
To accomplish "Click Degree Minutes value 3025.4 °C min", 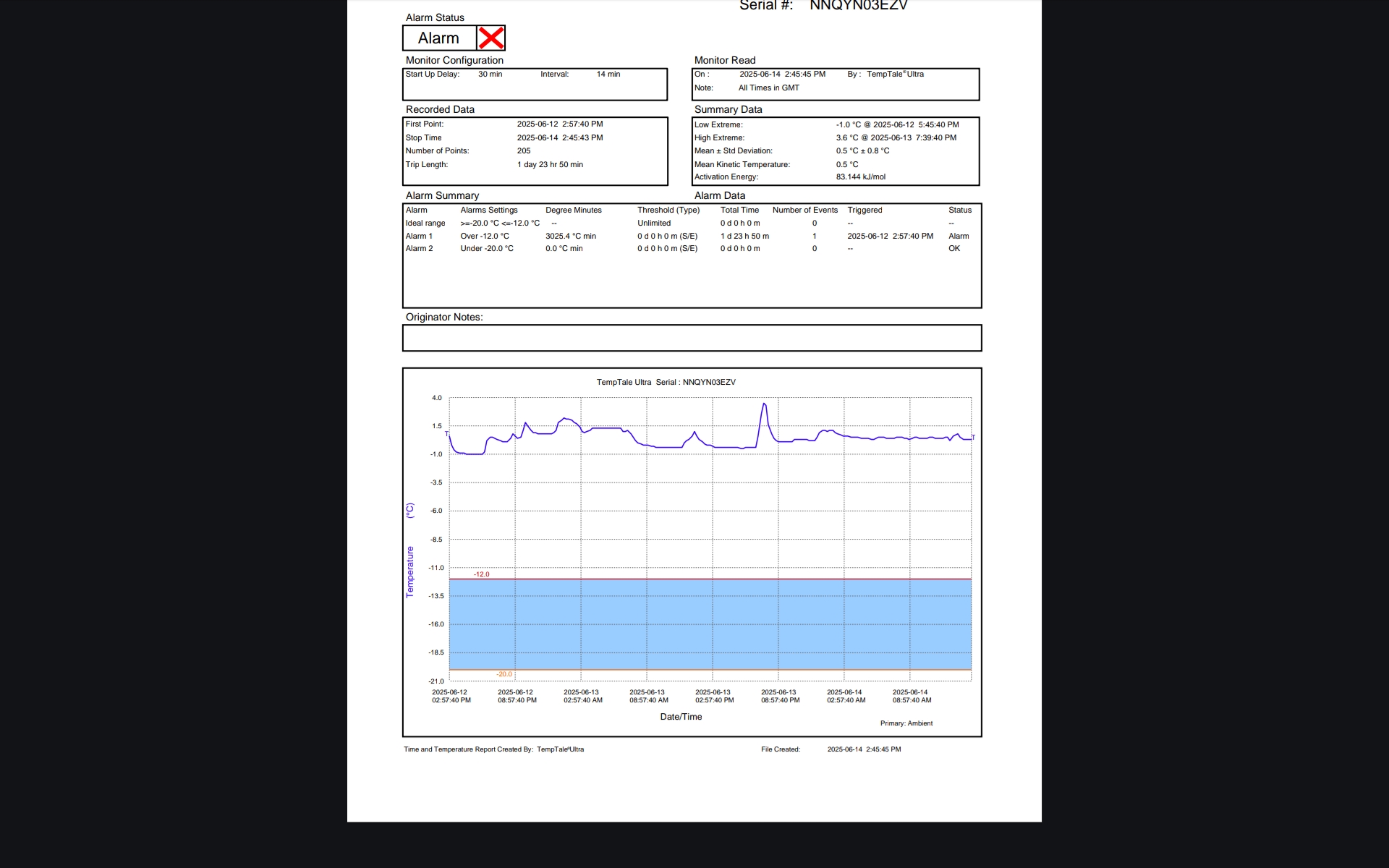I will pyautogui.click(x=571, y=237).
